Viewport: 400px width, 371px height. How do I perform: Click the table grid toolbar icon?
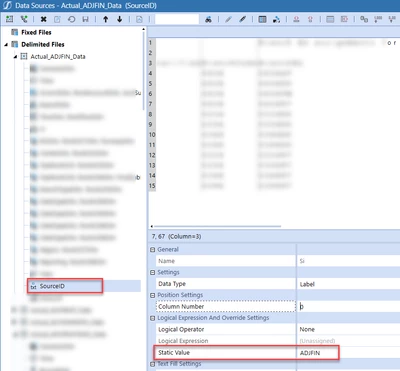262,19
